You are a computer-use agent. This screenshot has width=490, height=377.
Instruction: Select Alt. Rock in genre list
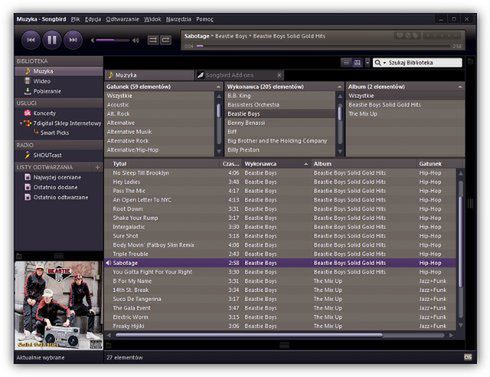(160, 114)
